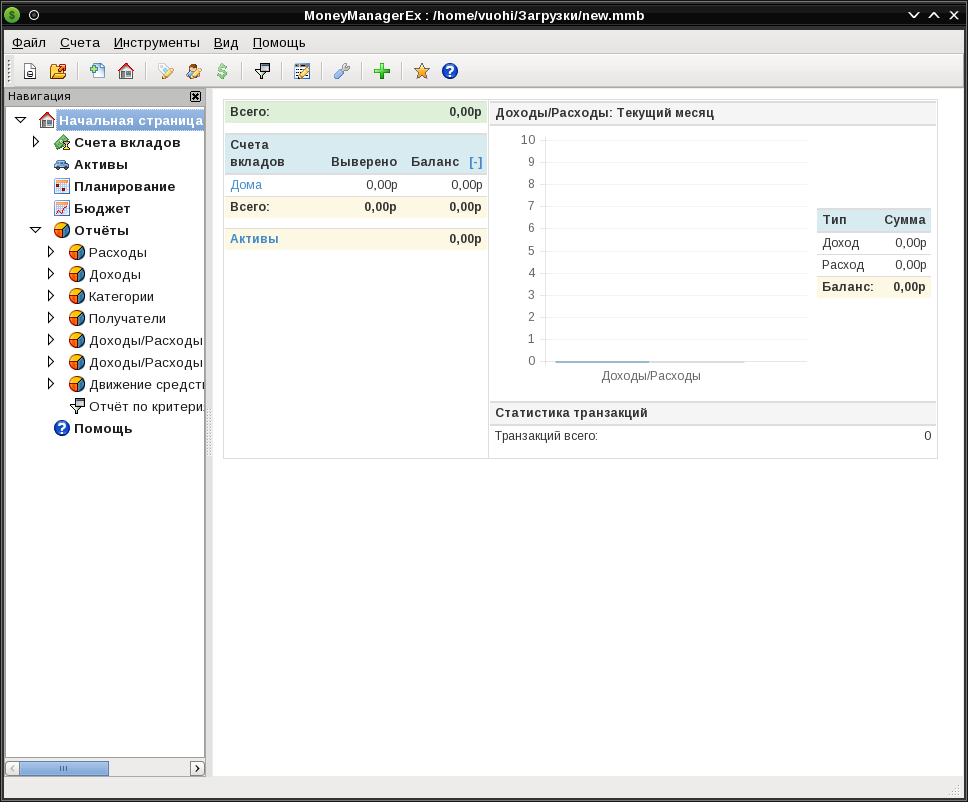Expand the Счета вкладов tree node
Image resolution: width=968 pixels, height=802 pixels.
pos(36,142)
